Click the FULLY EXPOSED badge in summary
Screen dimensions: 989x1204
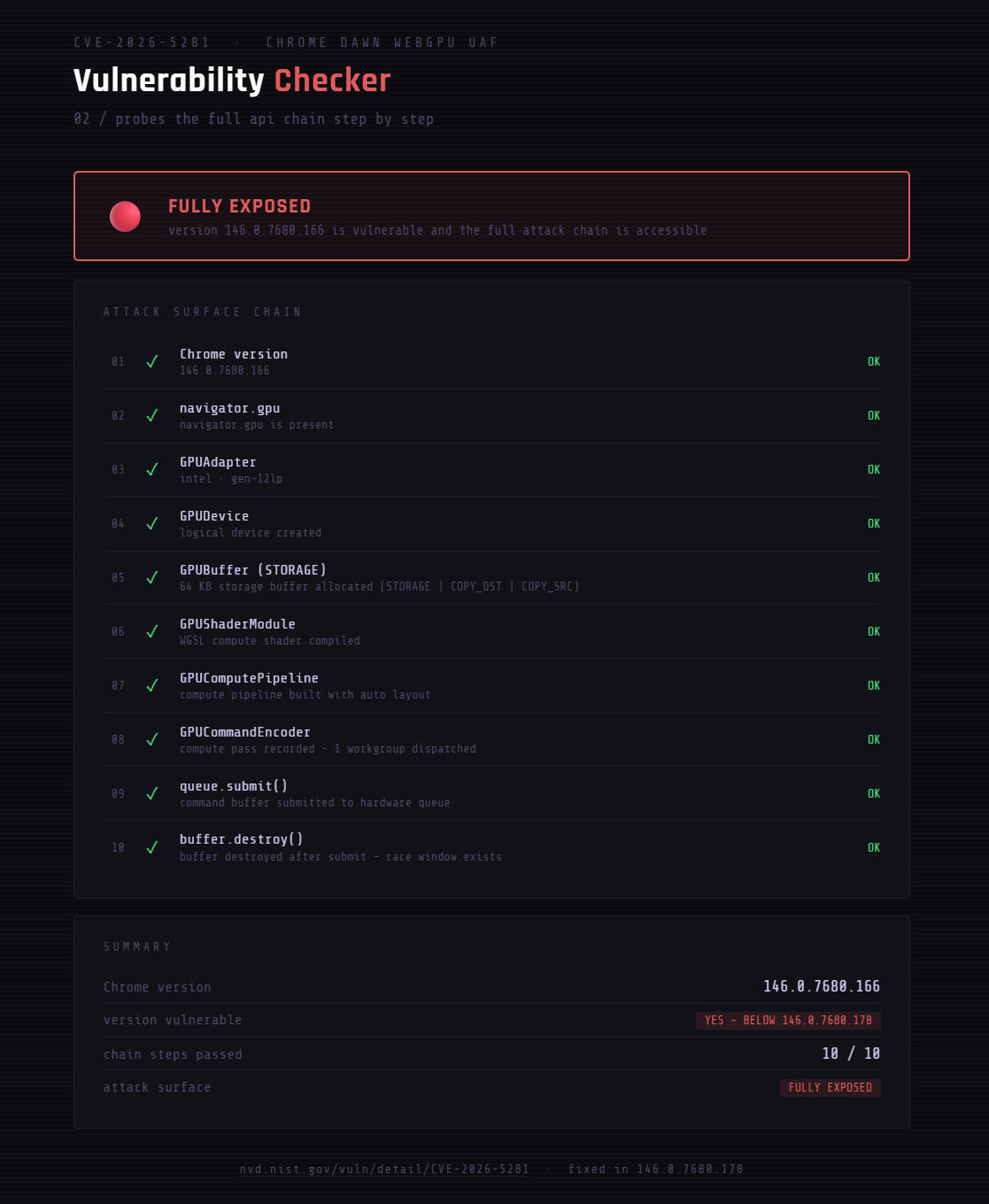point(830,1088)
